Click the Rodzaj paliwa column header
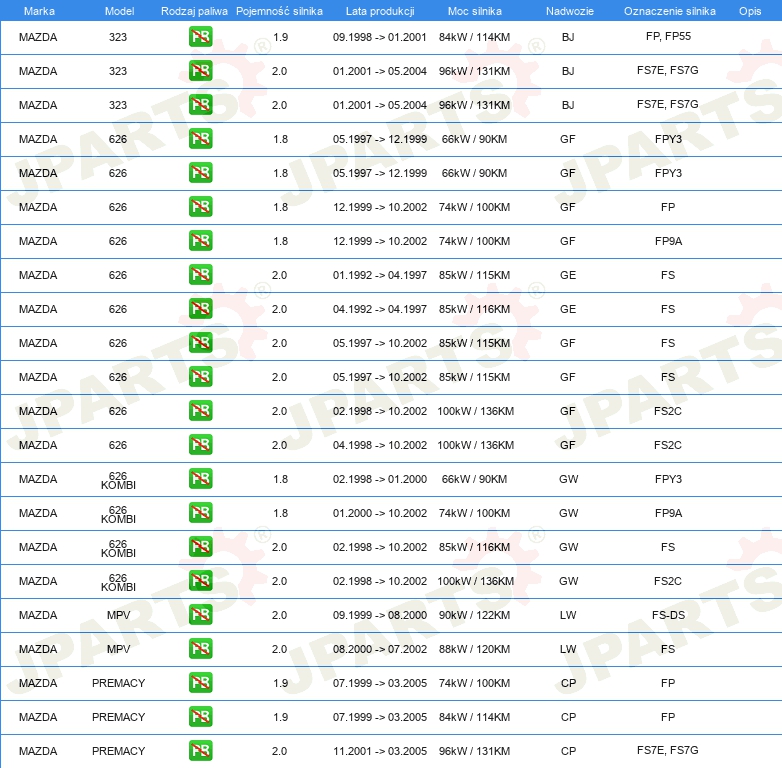782x768 pixels. point(194,11)
